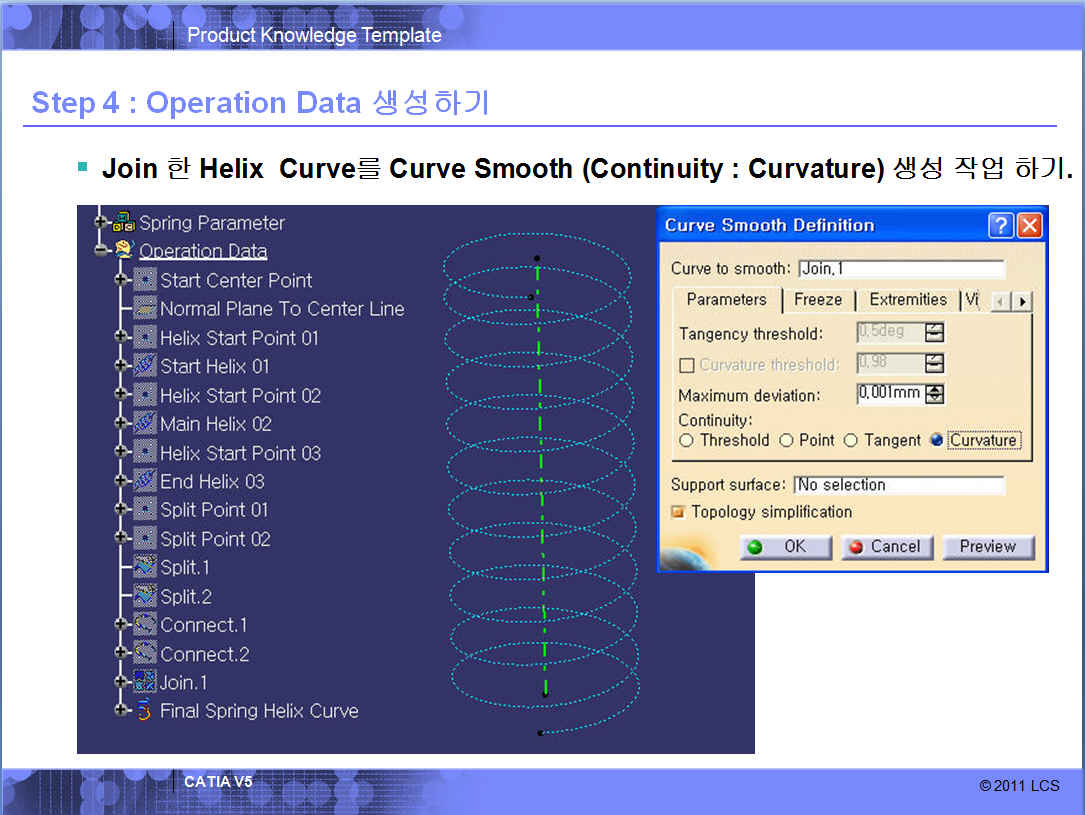Select the Start Helix 01 curve icon

point(145,366)
